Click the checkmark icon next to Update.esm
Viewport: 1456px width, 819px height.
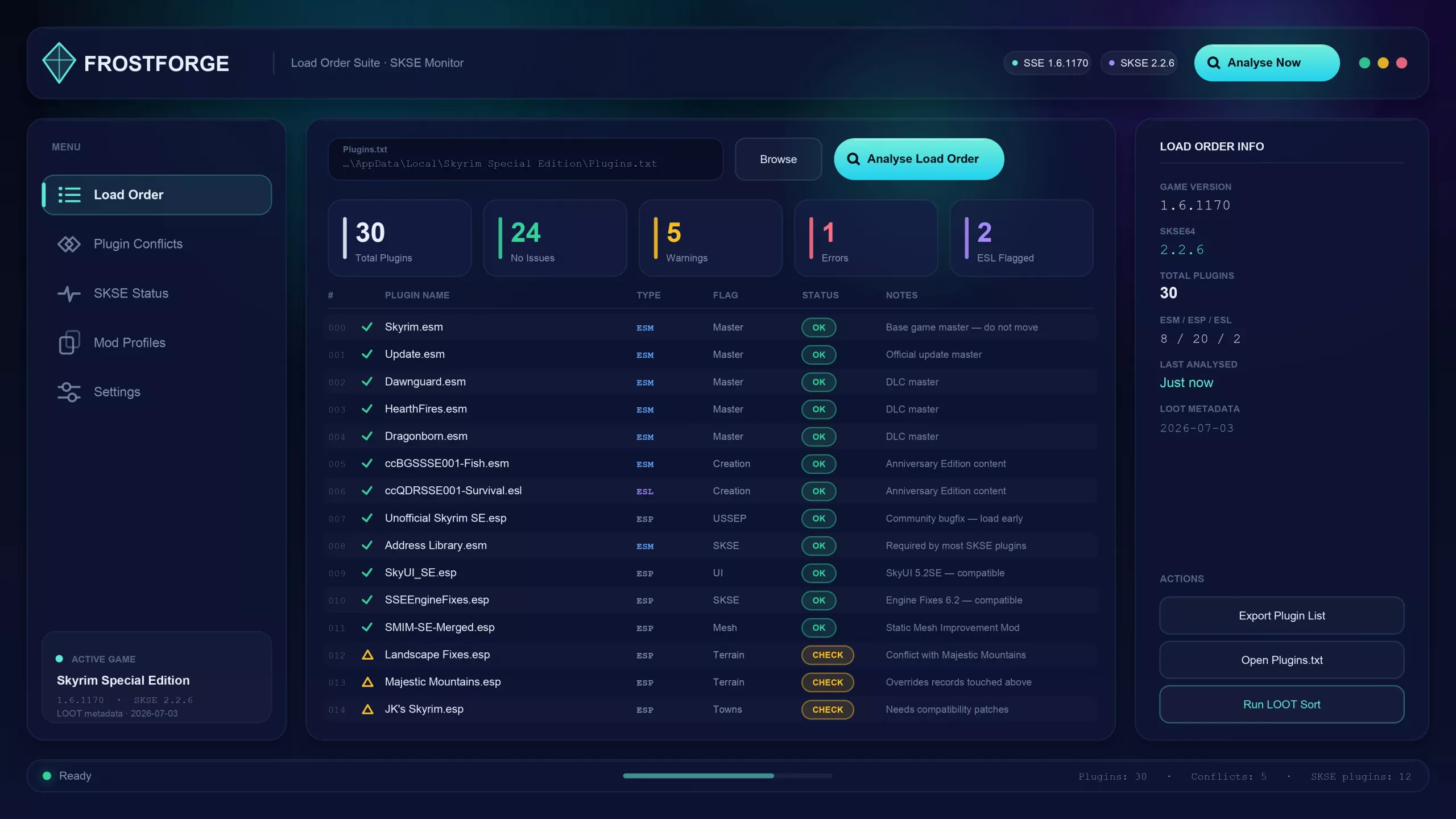pos(367,354)
